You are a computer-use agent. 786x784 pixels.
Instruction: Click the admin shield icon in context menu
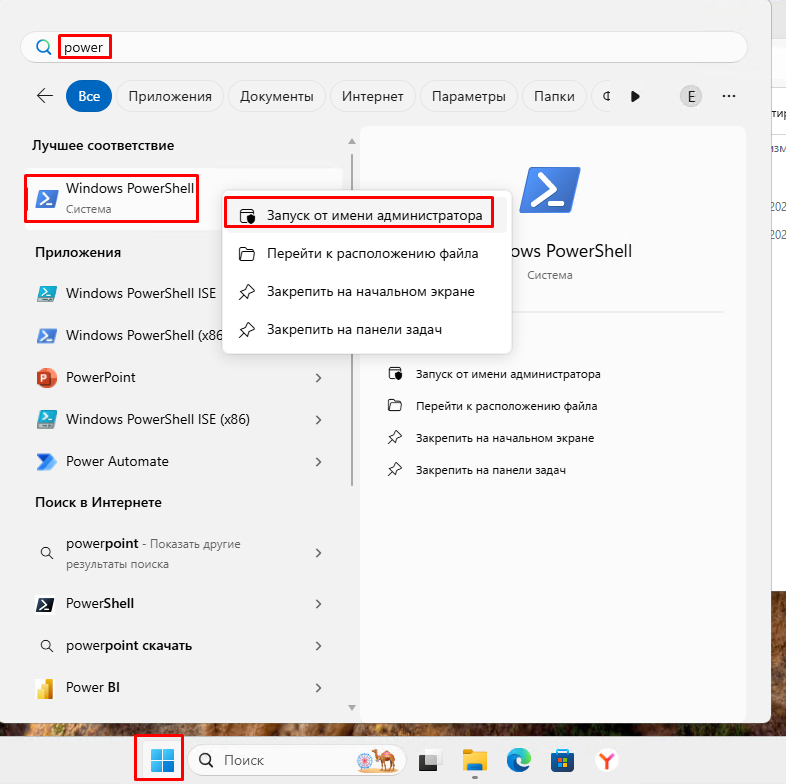(x=247, y=216)
